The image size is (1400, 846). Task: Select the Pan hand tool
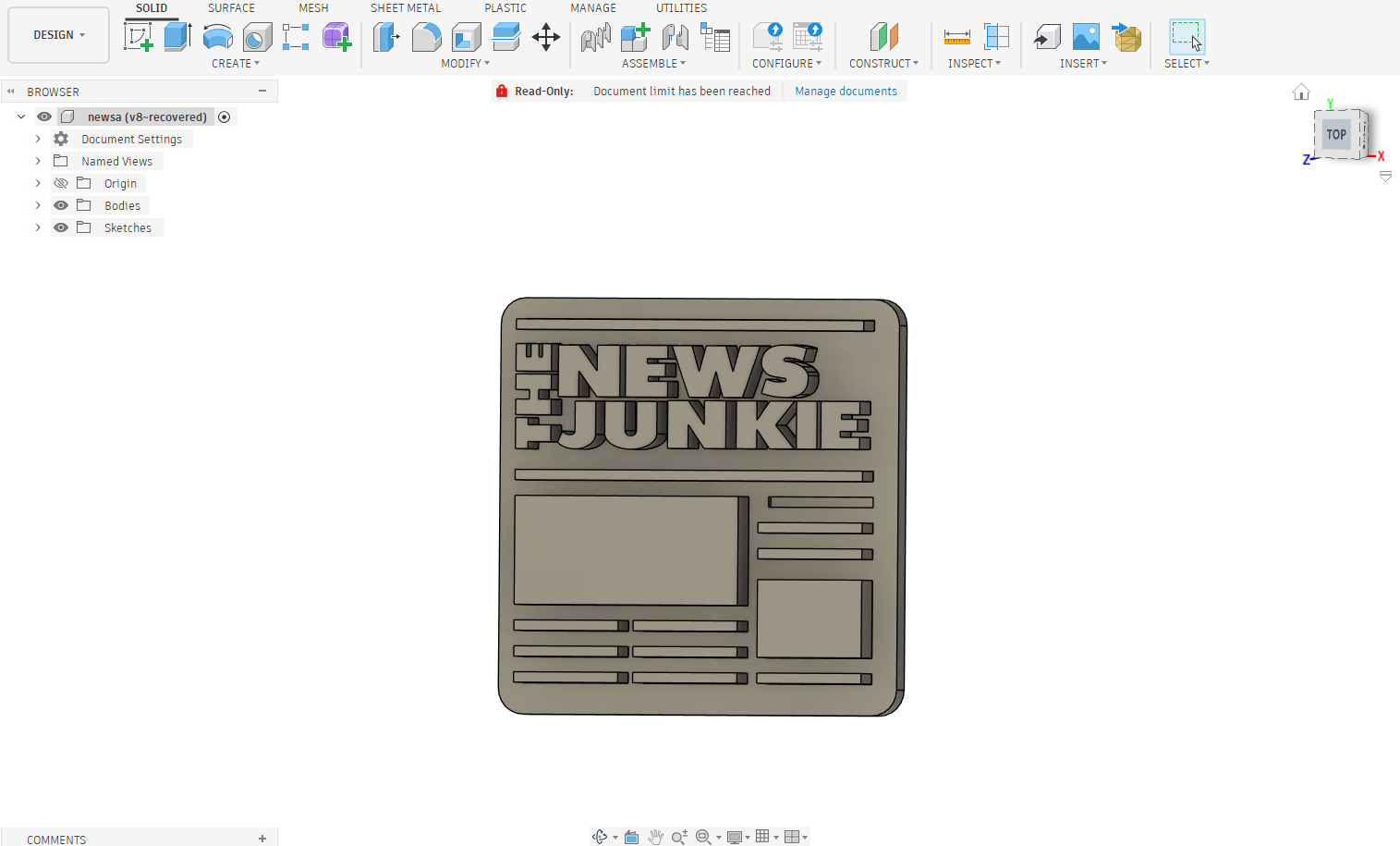(x=655, y=837)
